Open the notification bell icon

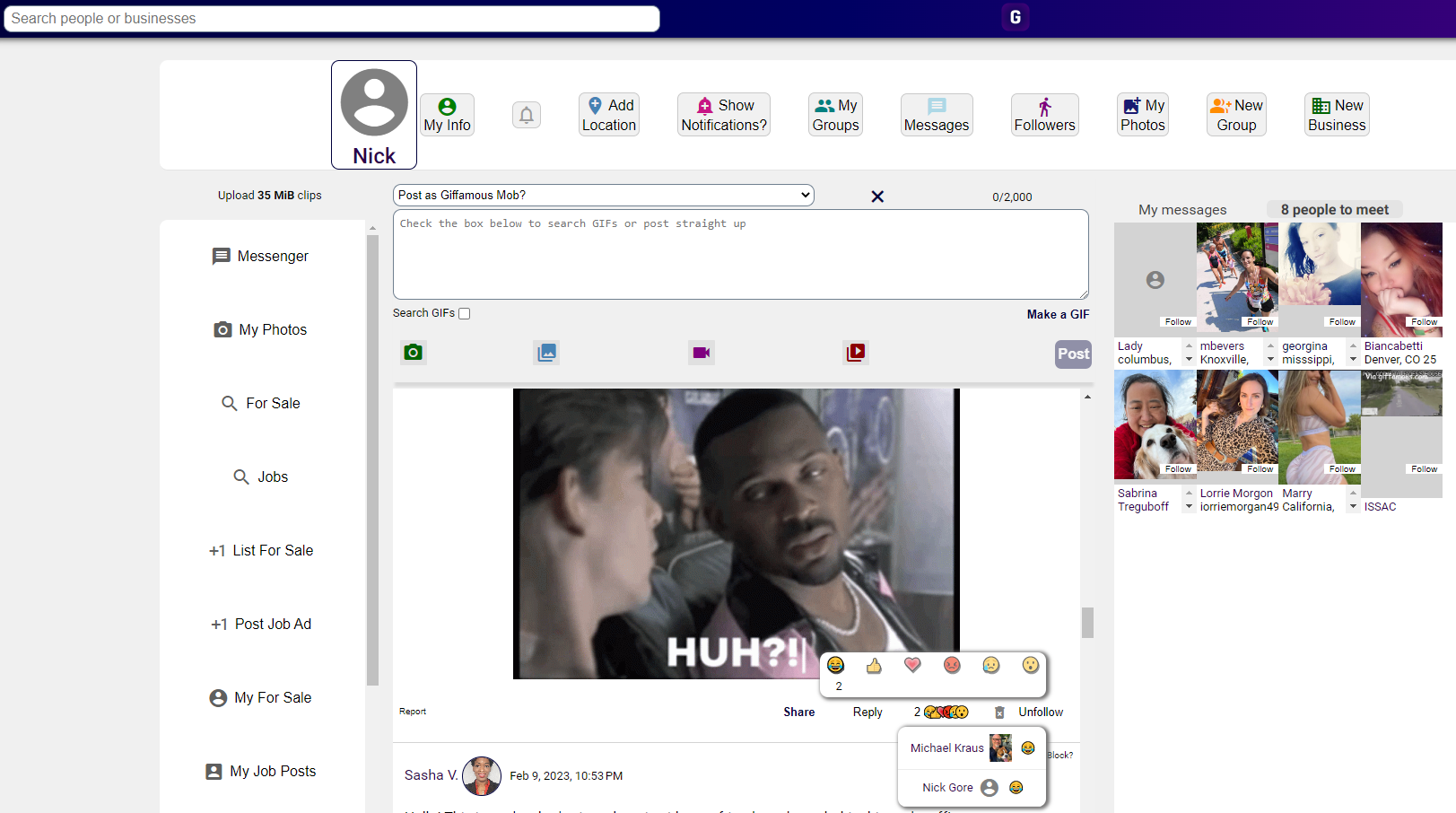[x=527, y=115]
